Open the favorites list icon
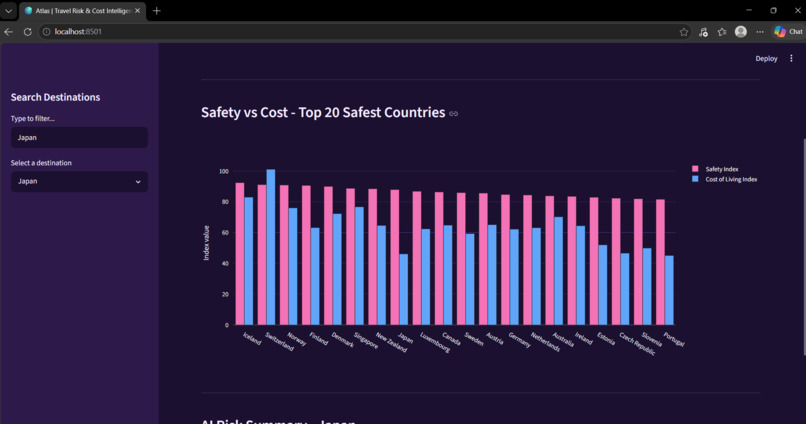Screen dimensions: 806x424 tap(722, 32)
